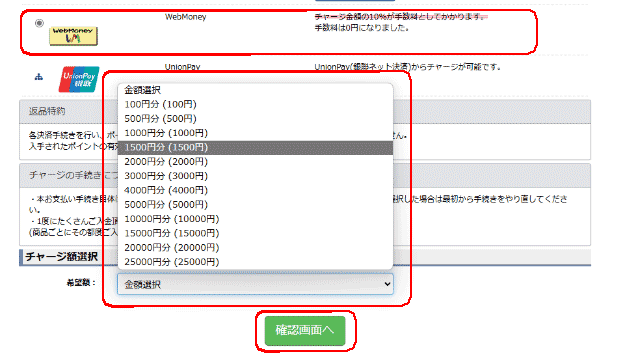Choose 1000円分 (1000円) option
Image resolution: width=640 pixels, height=364 pixels.
pos(255,133)
